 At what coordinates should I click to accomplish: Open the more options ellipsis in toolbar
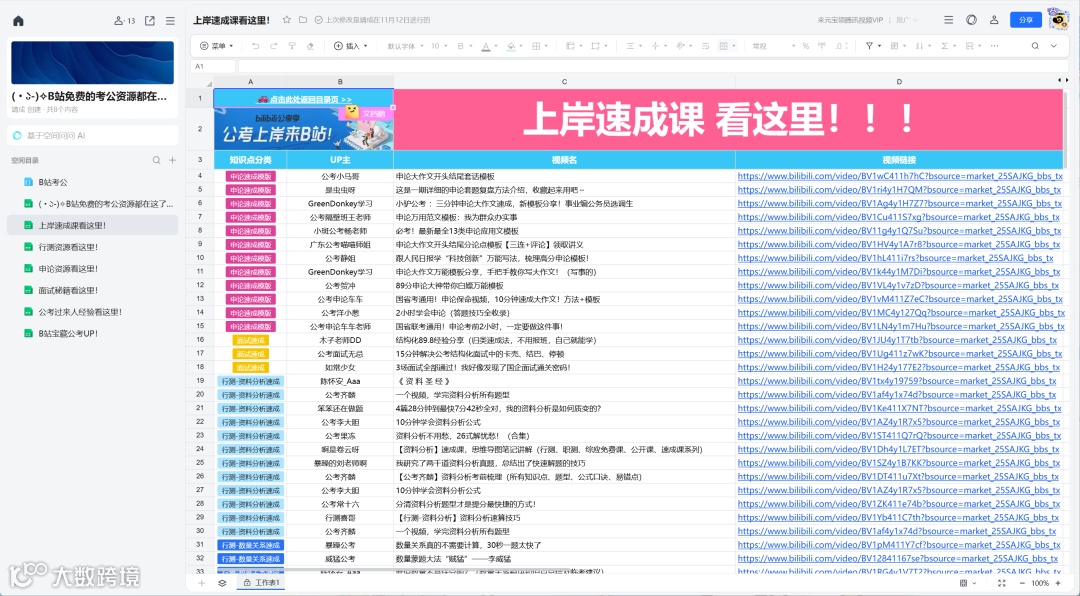click(995, 46)
